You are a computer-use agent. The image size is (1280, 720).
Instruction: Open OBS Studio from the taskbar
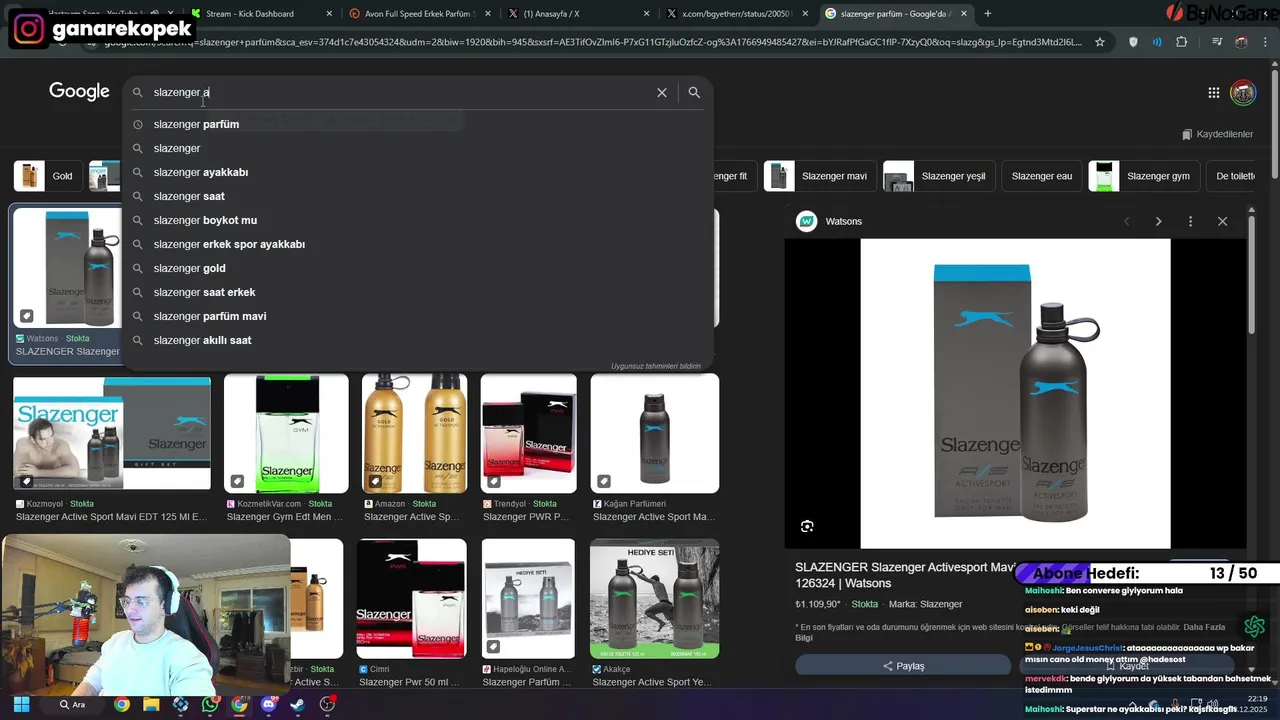[327, 704]
